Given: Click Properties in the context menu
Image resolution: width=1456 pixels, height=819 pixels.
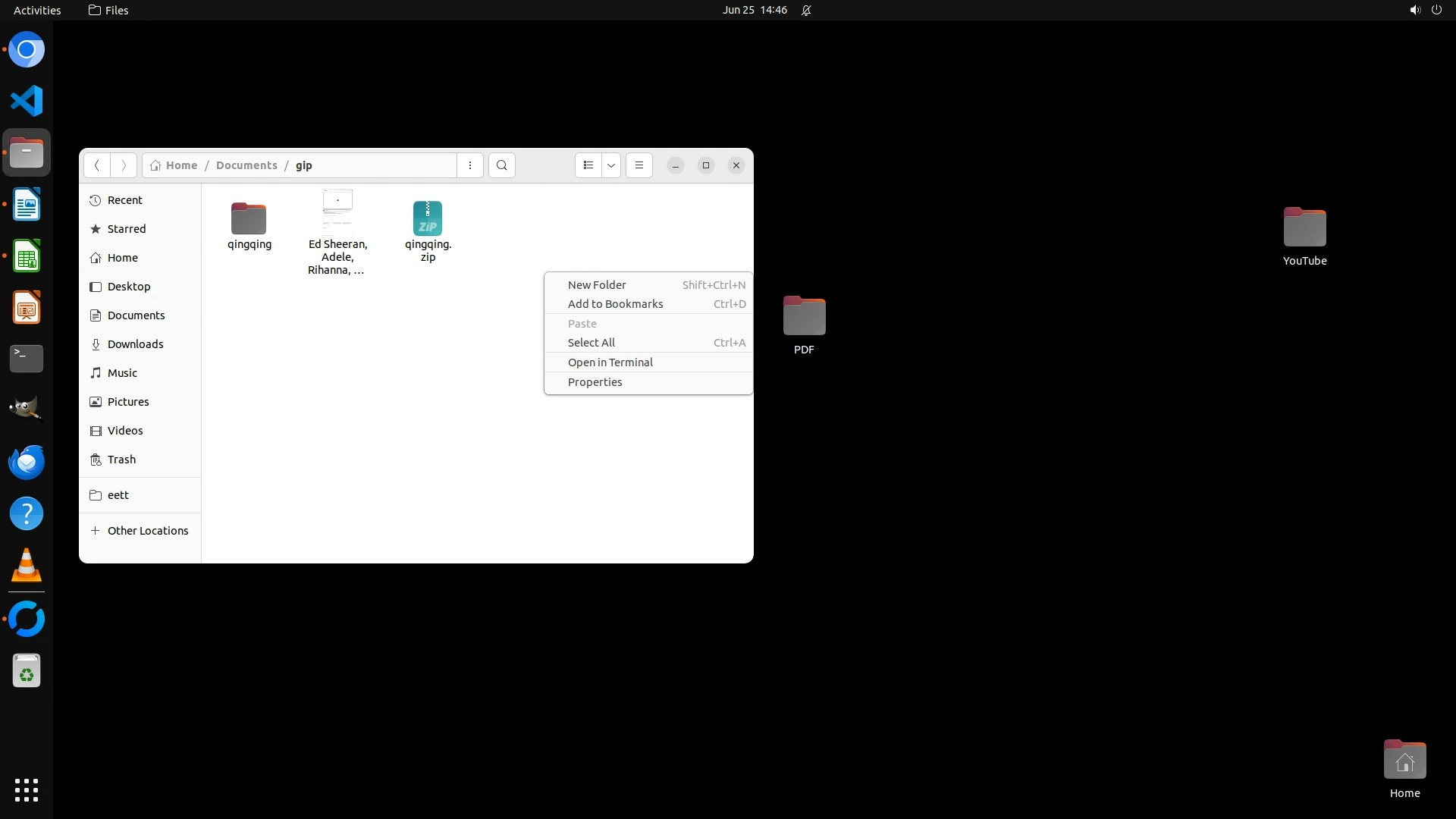Looking at the screenshot, I should point(595,382).
